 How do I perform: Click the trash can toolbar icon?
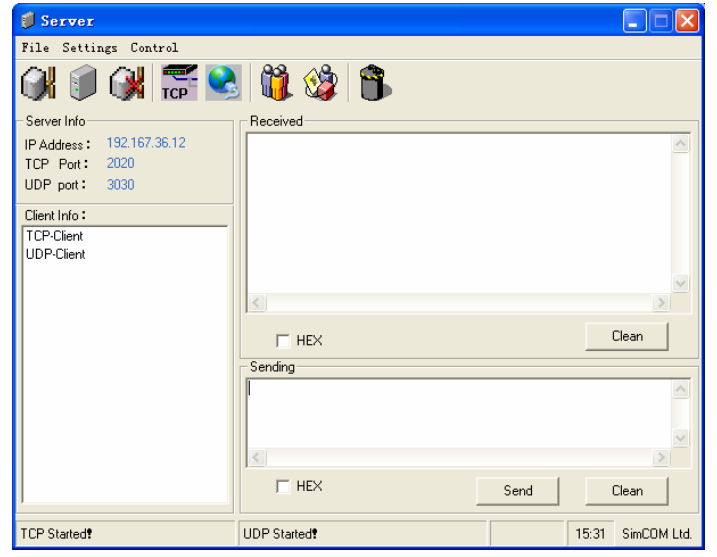pyautogui.click(x=375, y=83)
